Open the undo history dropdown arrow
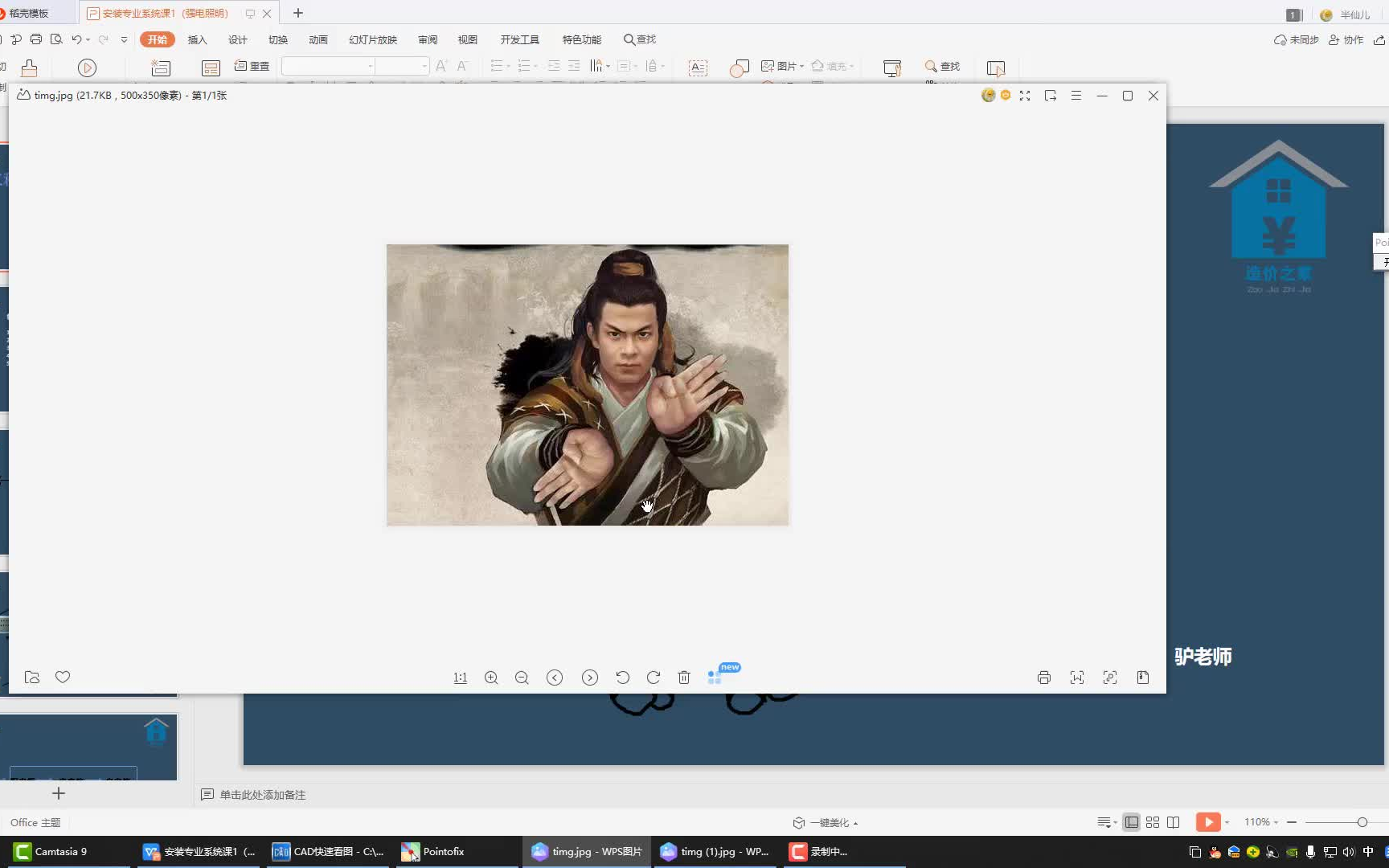1389x868 pixels. pos(88,40)
